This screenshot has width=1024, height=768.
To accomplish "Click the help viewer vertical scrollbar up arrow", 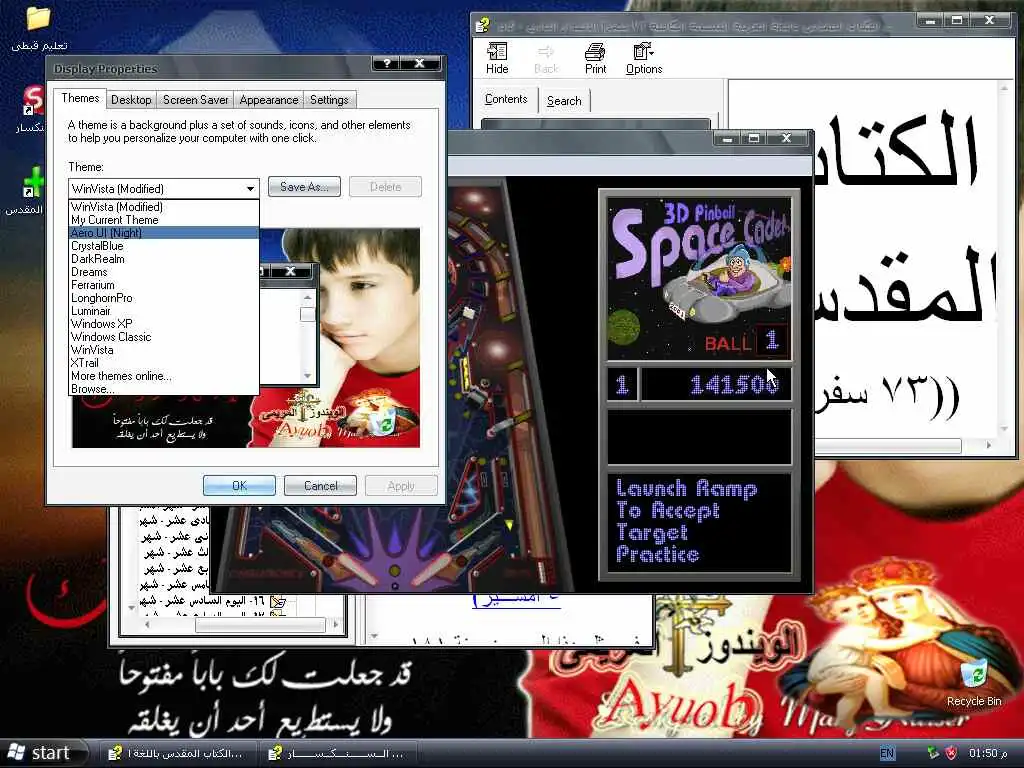I will coord(1004,87).
